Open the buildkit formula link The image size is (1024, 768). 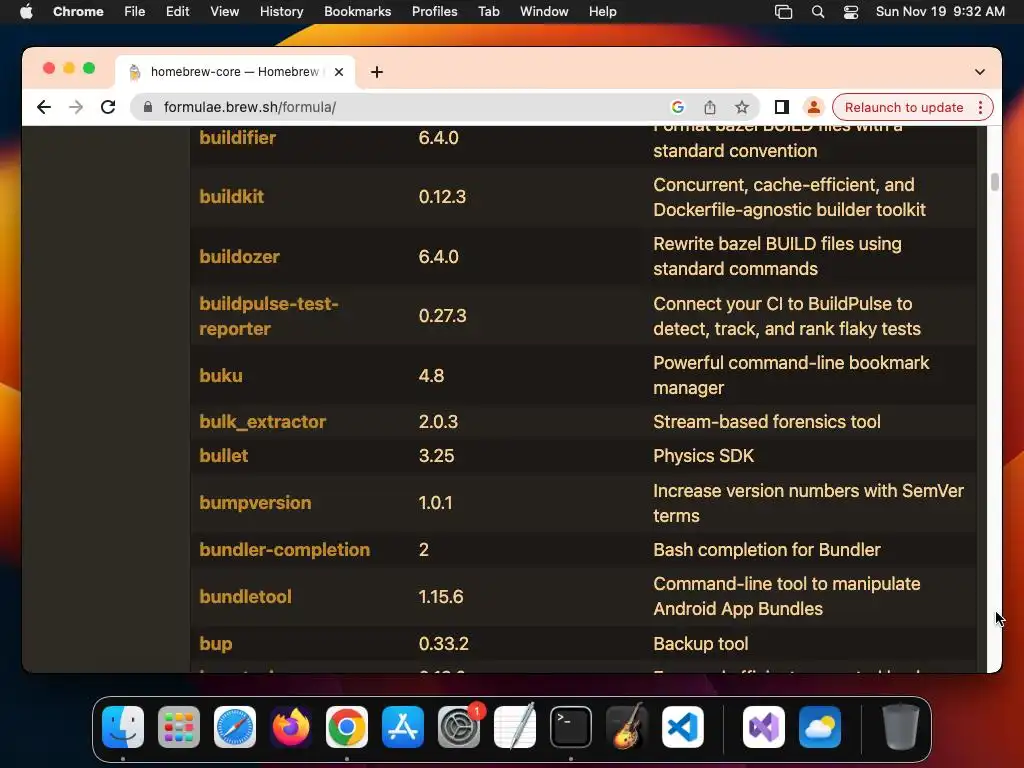(x=232, y=197)
